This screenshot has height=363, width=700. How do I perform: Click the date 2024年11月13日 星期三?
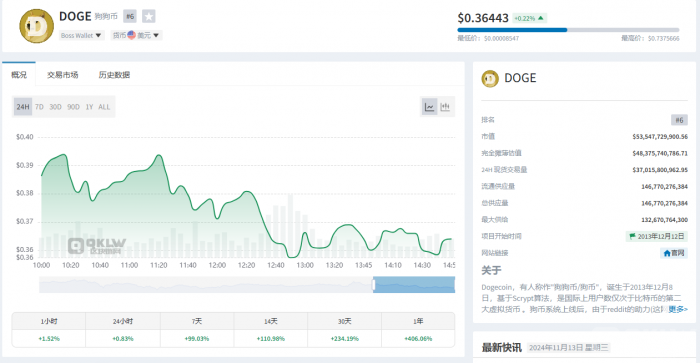click(568, 347)
